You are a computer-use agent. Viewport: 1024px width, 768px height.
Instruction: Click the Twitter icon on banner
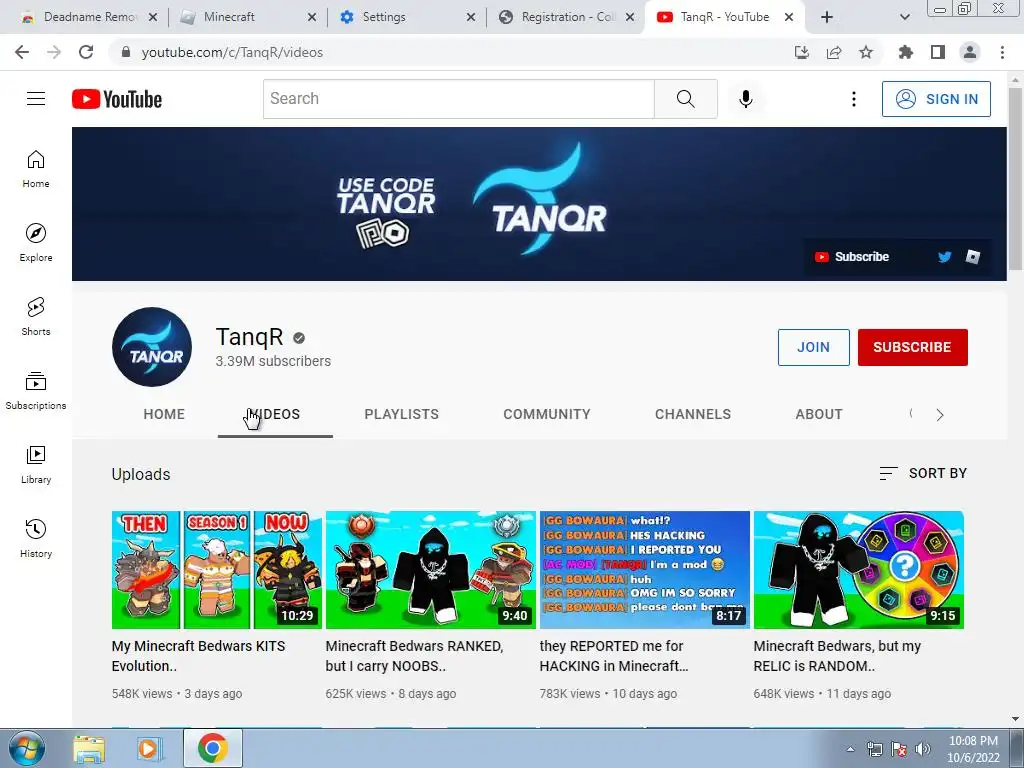(944, 257)
